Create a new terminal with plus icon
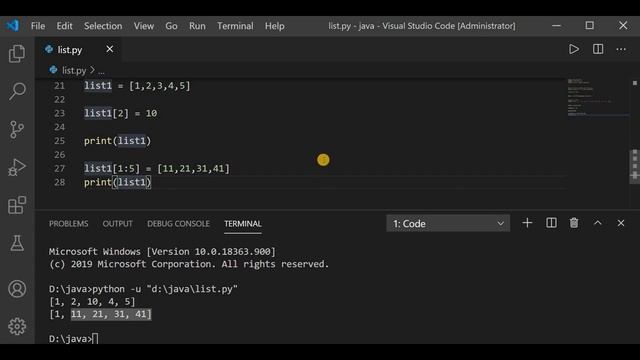 click(x=527, y=223)
